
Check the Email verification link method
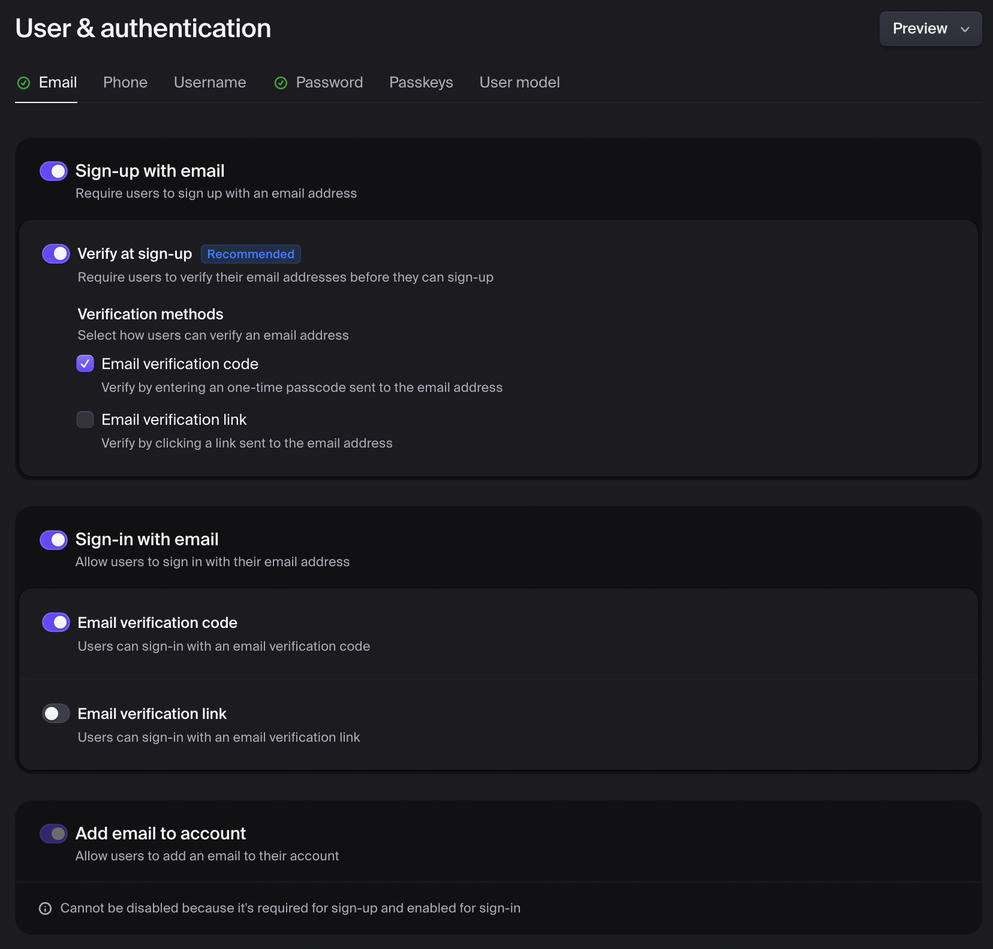click(x=85, y=419)
